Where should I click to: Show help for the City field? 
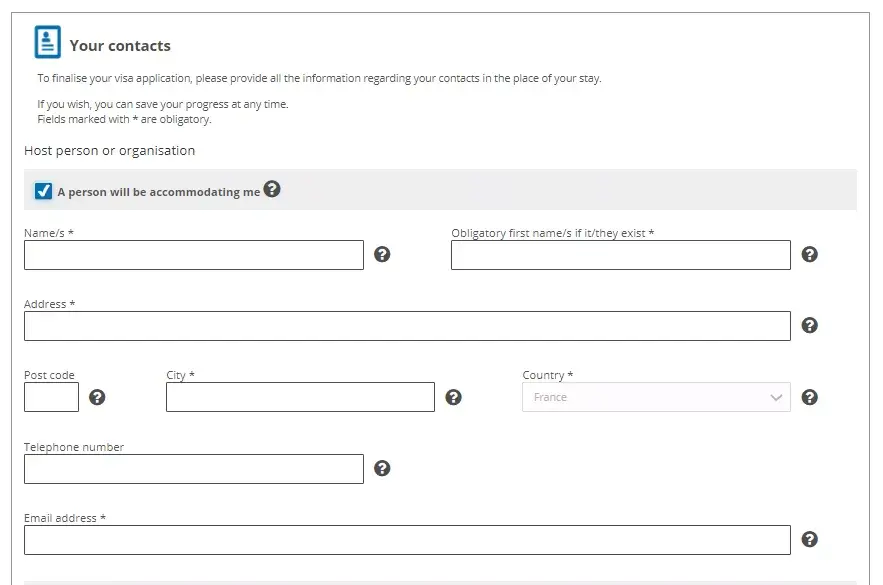click(x=453, y=397)
